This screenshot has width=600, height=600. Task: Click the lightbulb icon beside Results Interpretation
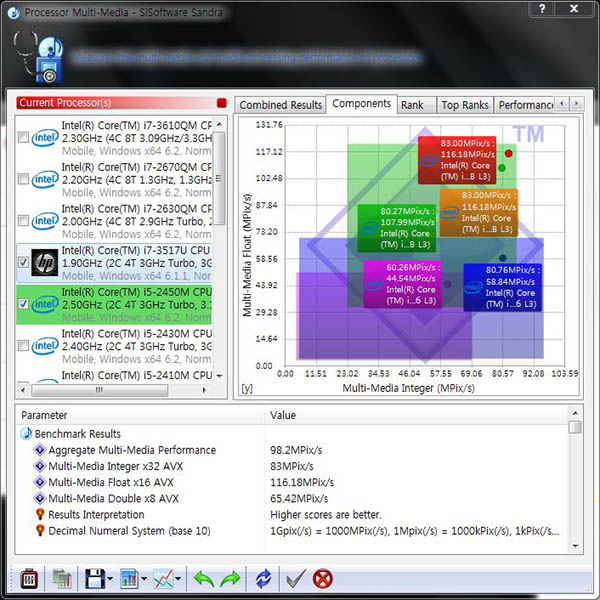point(40,514)
